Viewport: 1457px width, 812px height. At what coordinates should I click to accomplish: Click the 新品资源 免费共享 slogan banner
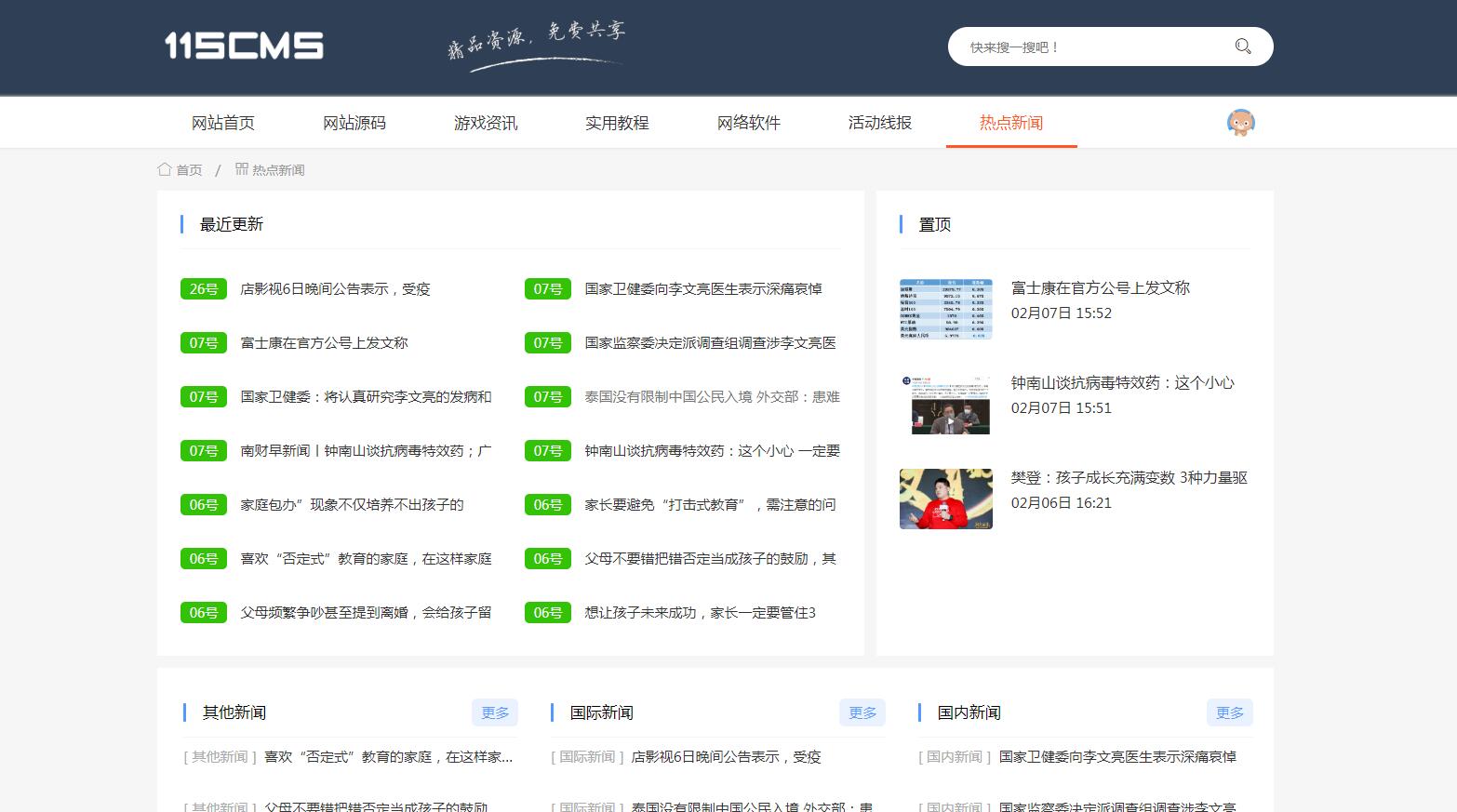(x=536, y=45)
